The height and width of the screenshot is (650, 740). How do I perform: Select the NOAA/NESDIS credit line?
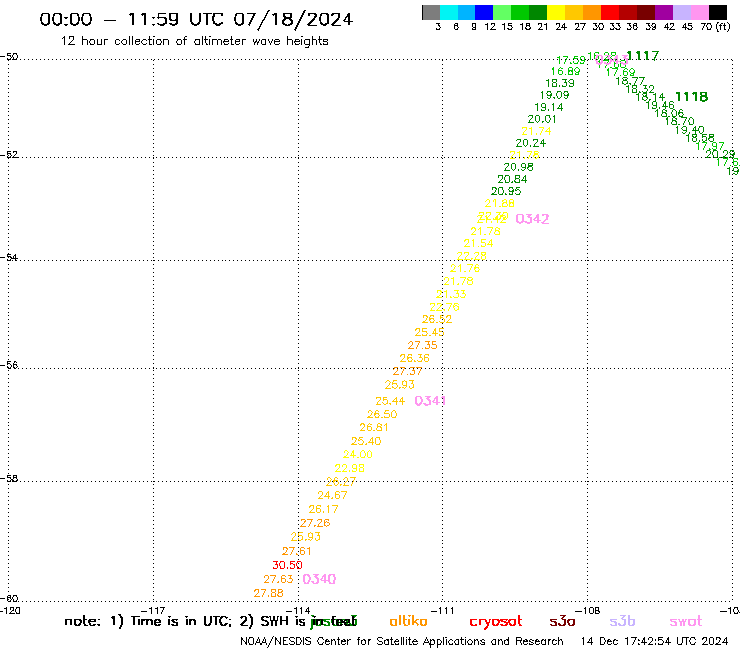402,642
